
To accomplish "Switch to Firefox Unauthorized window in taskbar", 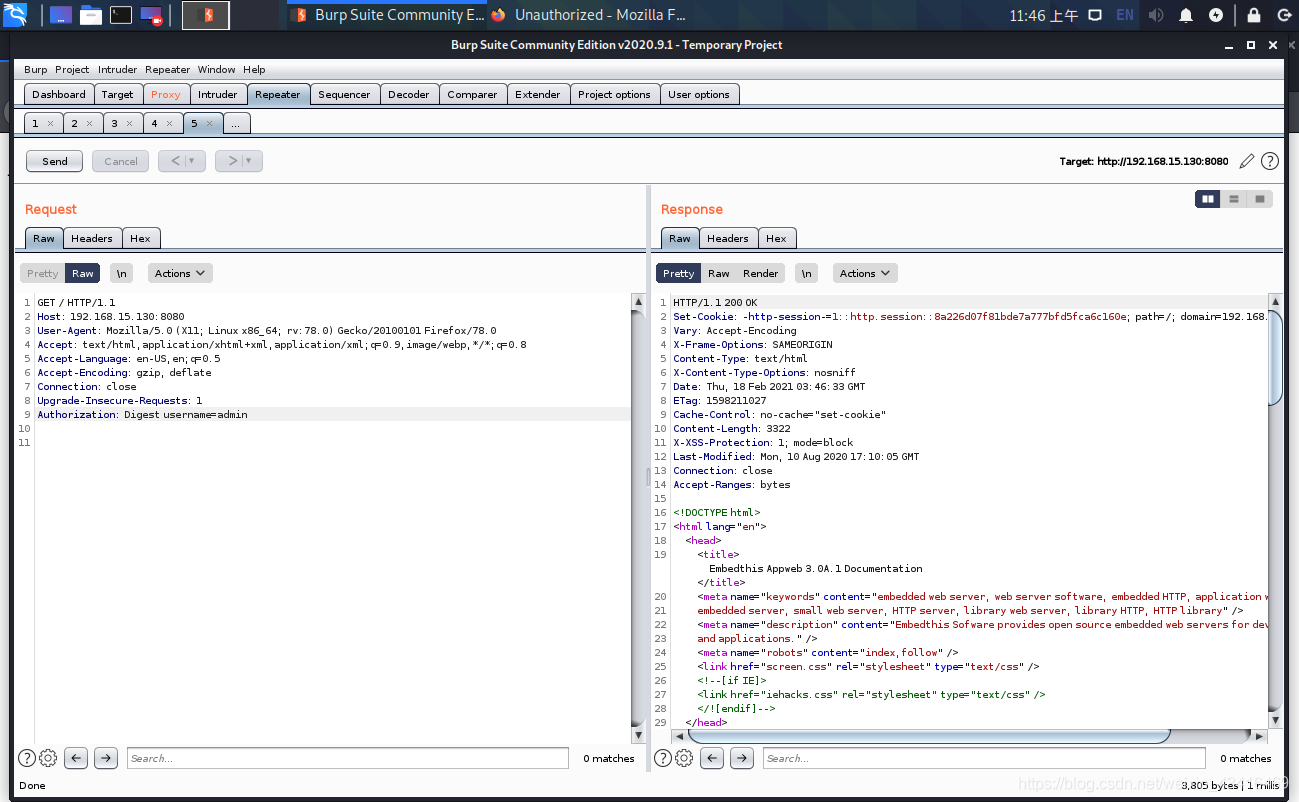I will 588,15.
